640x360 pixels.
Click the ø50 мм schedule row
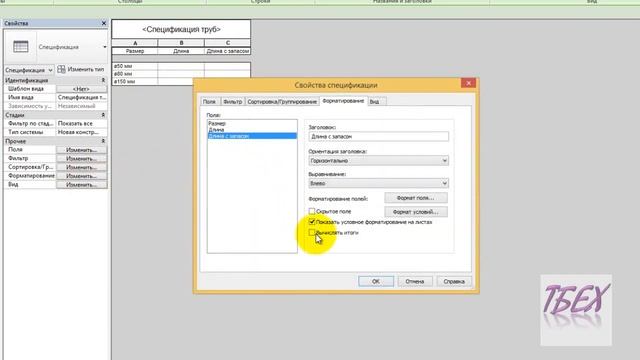tap(181, 66)
